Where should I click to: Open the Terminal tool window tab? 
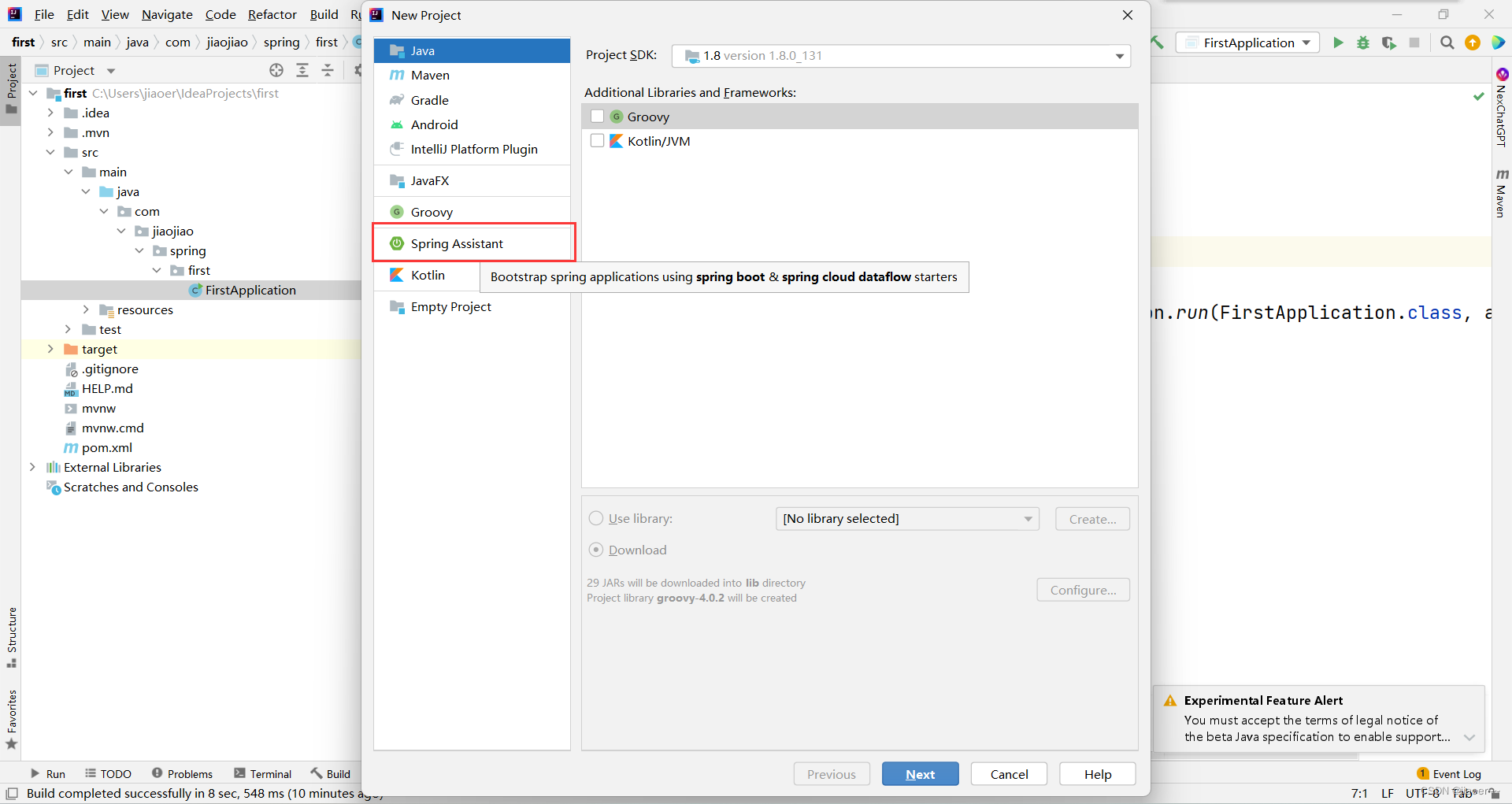(262, 774)
